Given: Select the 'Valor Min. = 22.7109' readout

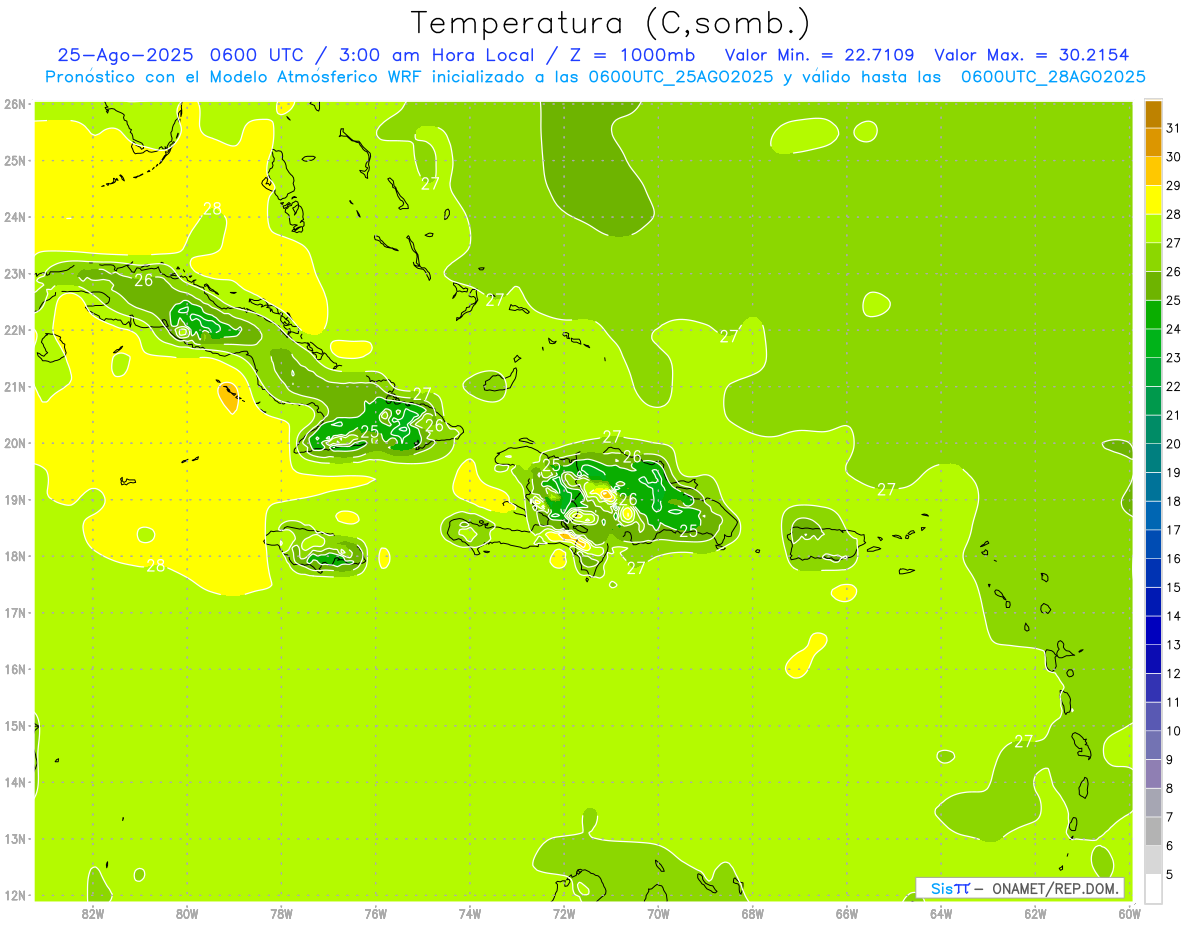Looking at the screenshot, I should (820, 55).
